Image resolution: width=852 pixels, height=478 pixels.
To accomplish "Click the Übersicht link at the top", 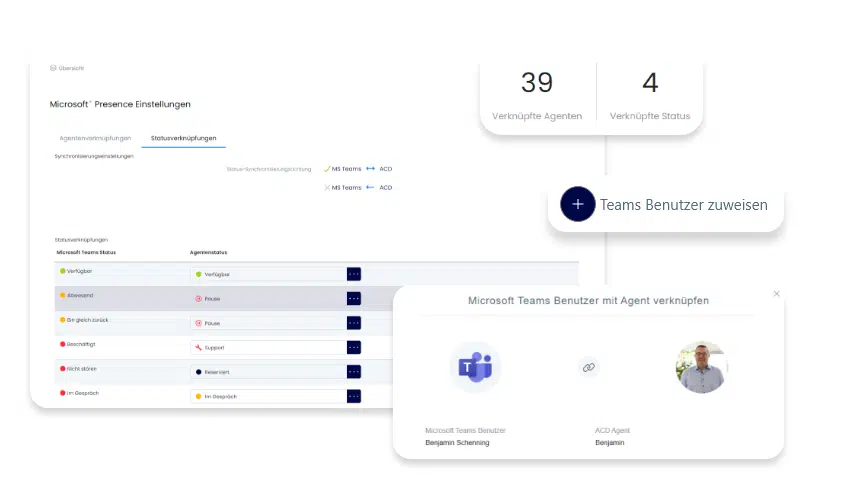I will (x=68, y=68).
